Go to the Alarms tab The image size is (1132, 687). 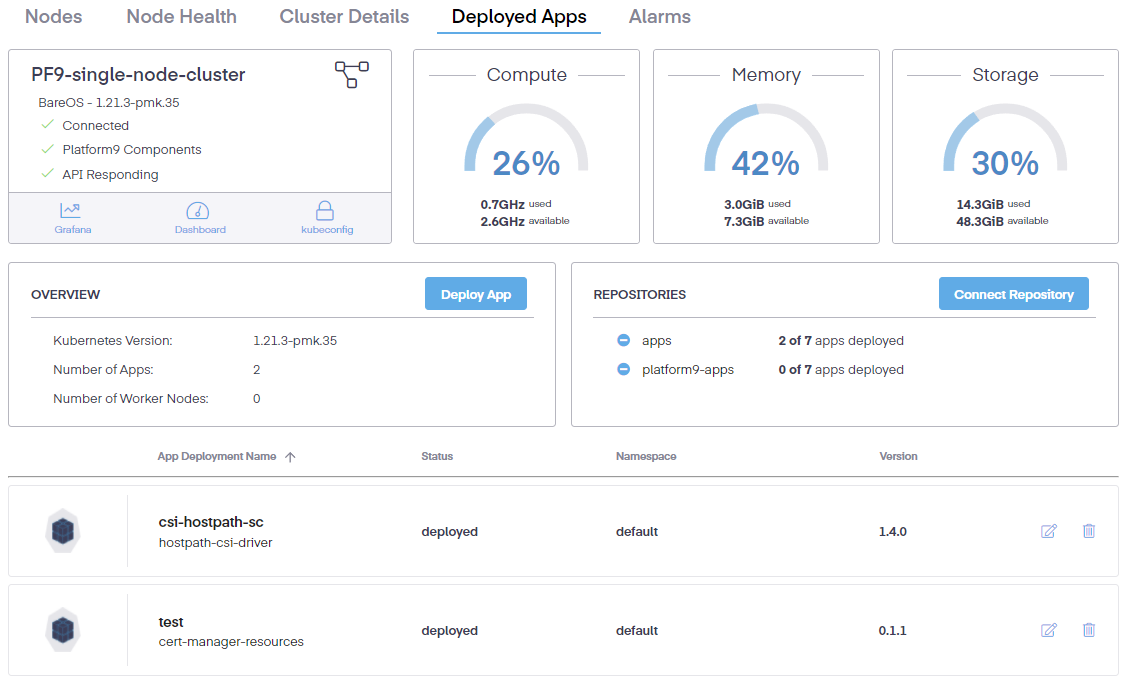[659, 17]
